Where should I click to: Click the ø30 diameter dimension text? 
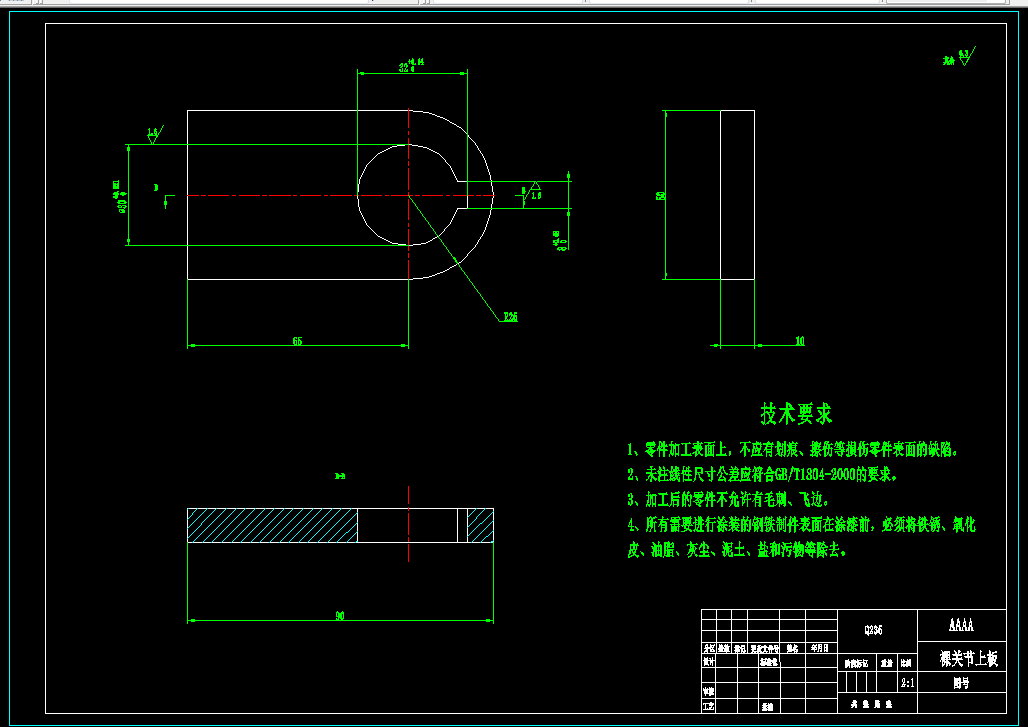(121, 197)
